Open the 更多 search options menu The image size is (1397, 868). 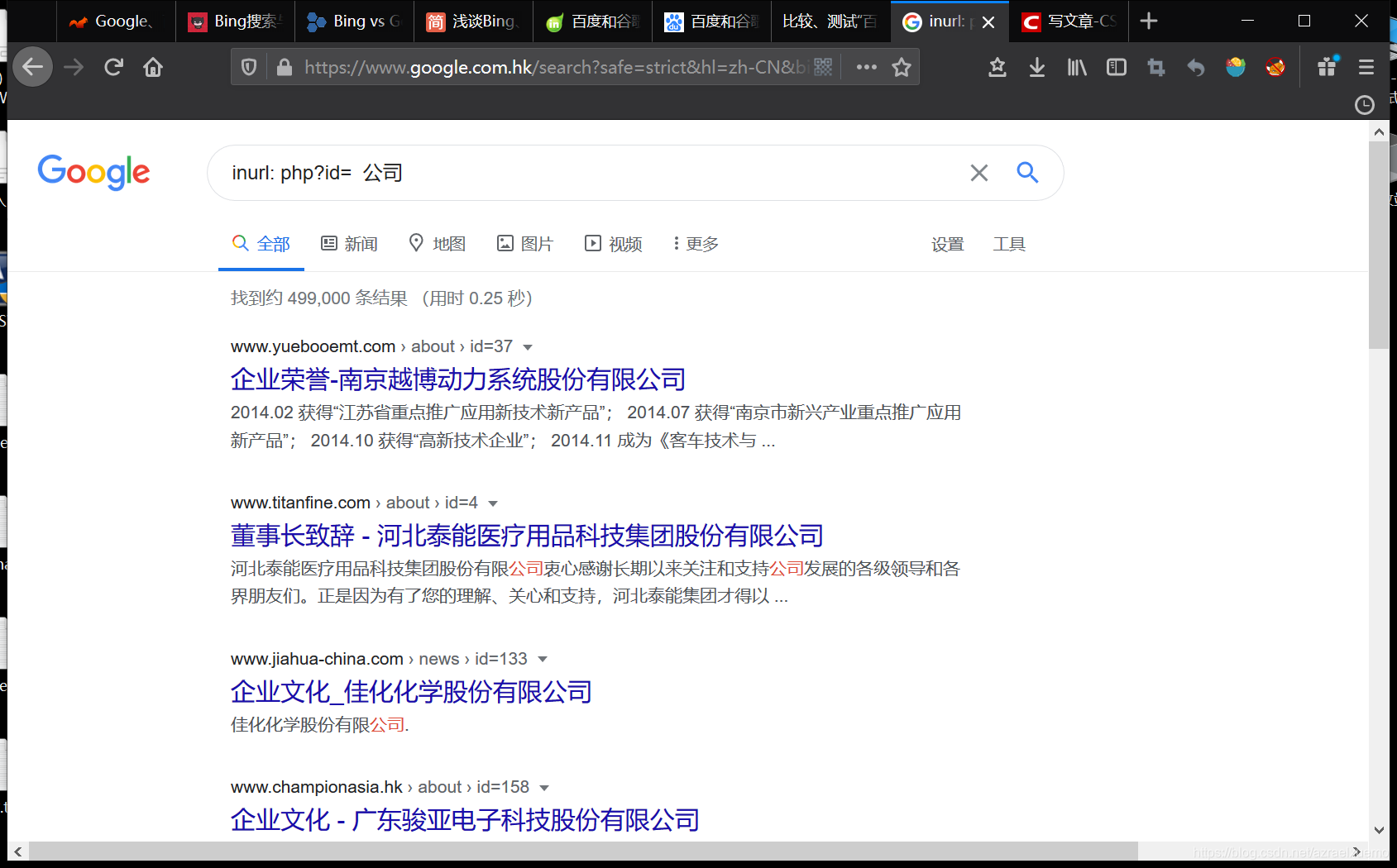coord(696,244)
